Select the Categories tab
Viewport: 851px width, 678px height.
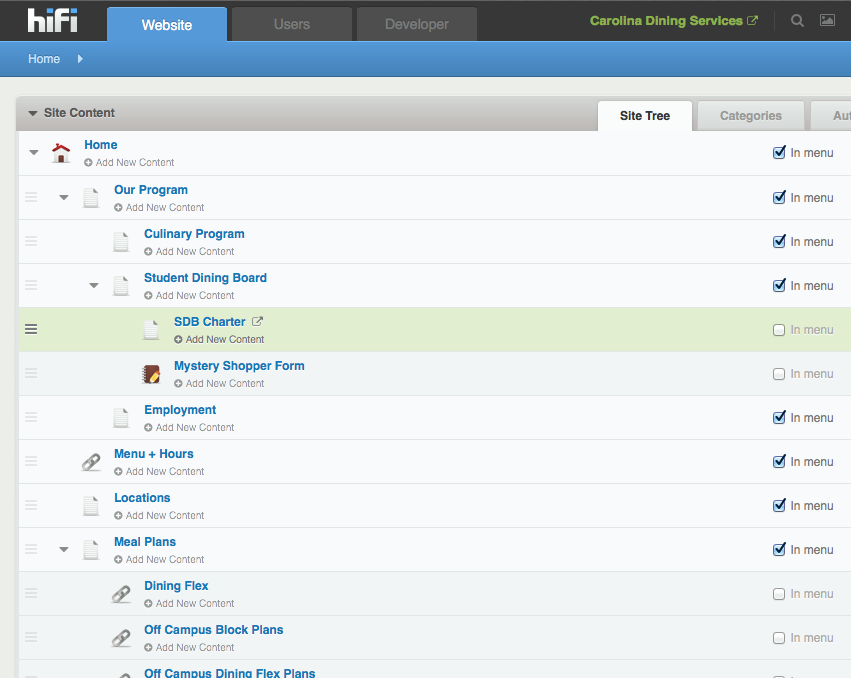click(751, 116)
